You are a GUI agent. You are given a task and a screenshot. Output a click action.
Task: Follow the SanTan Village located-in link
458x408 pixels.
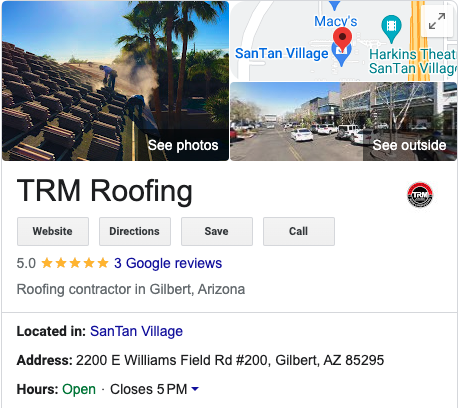[136, 331]
